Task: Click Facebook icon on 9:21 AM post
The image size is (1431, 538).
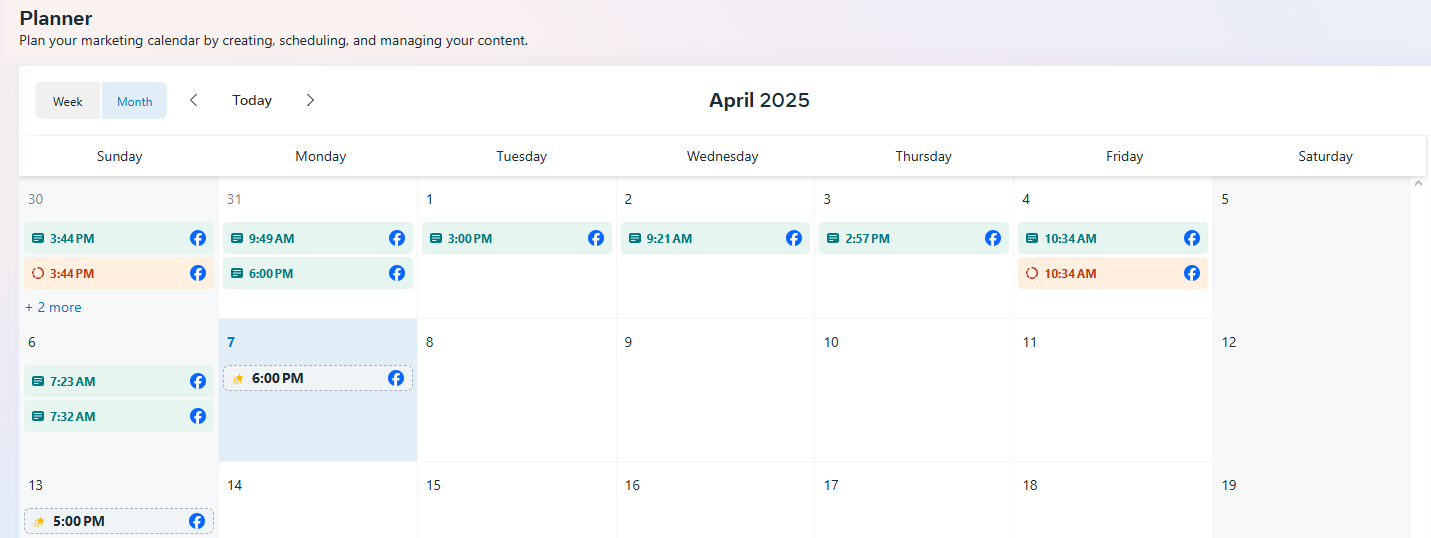Action: (x=794, y=238)
